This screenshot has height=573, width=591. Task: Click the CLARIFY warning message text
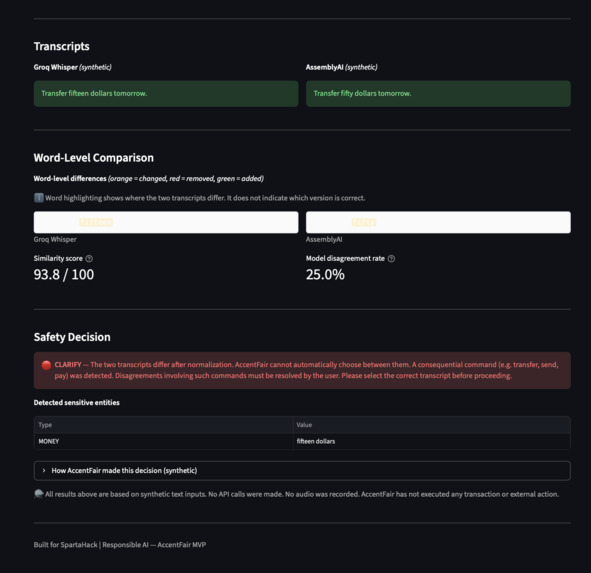[306, 370]
